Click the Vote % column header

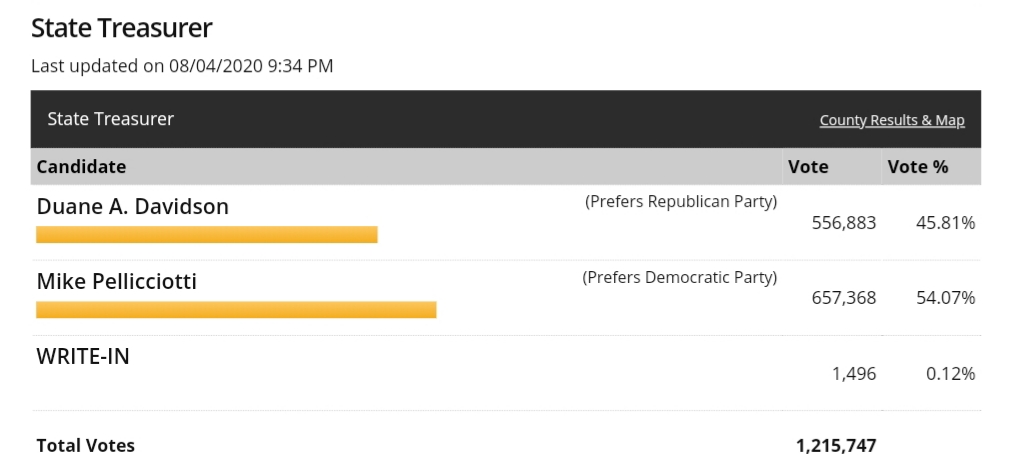click(917, 167)
